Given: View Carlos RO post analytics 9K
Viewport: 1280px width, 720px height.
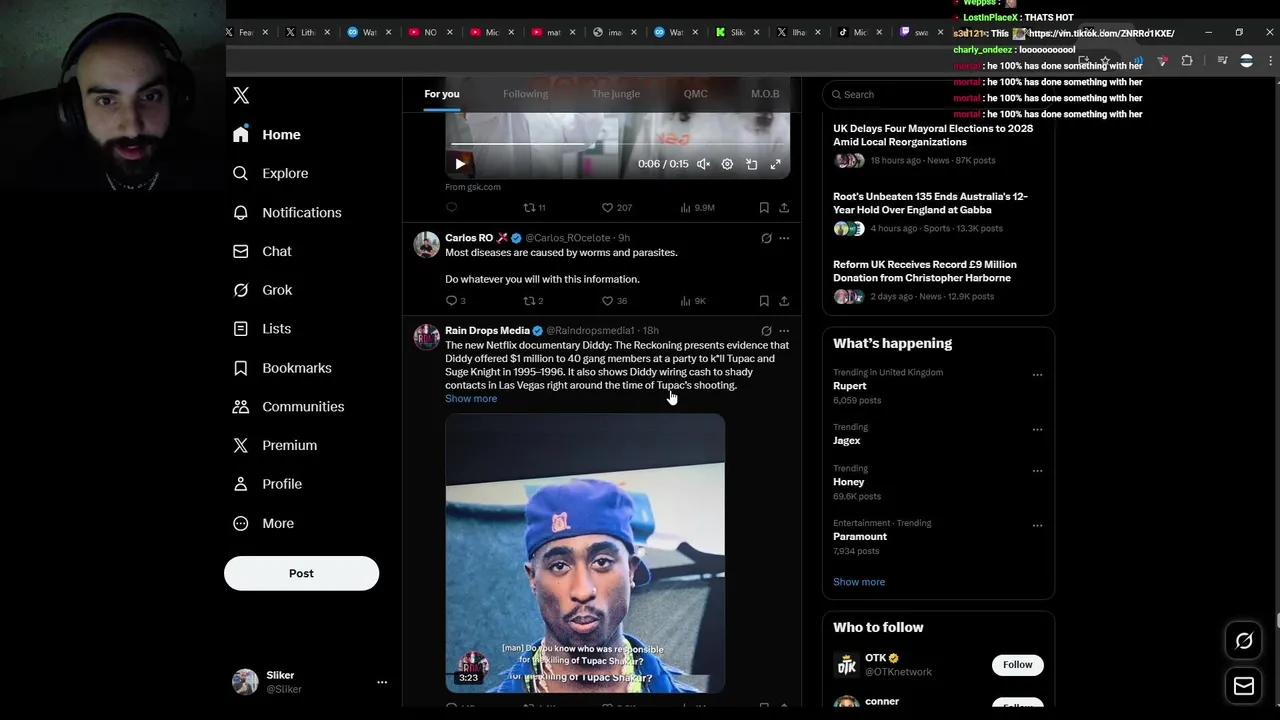Looking at the screenshot, I should [693, 301].
